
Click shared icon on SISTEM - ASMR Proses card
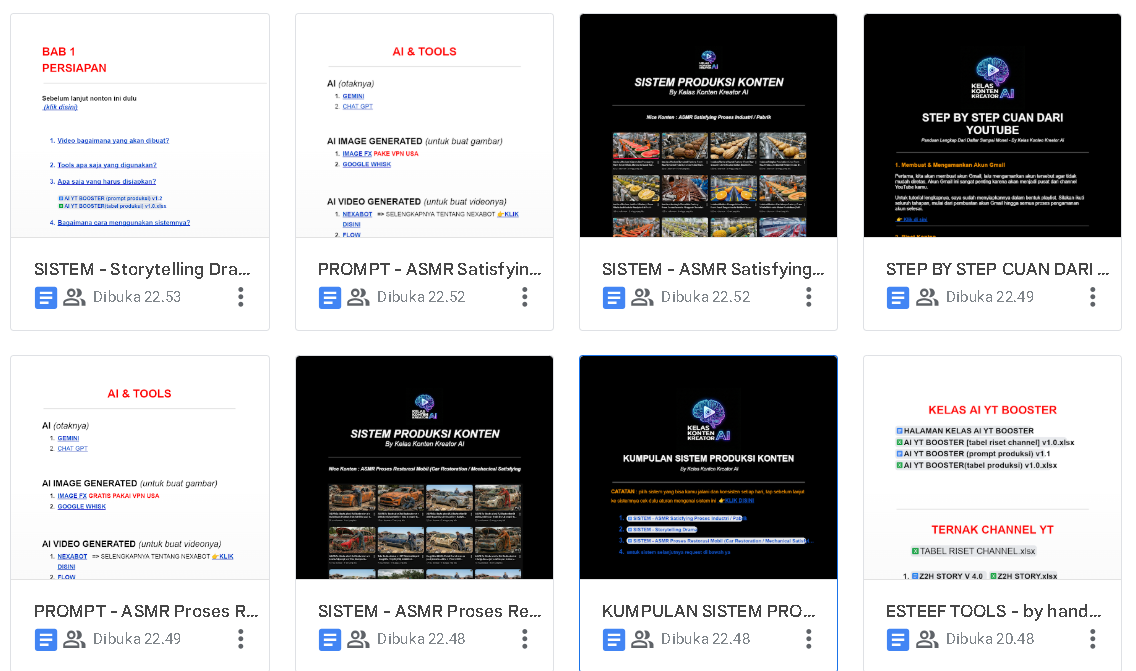358,639
